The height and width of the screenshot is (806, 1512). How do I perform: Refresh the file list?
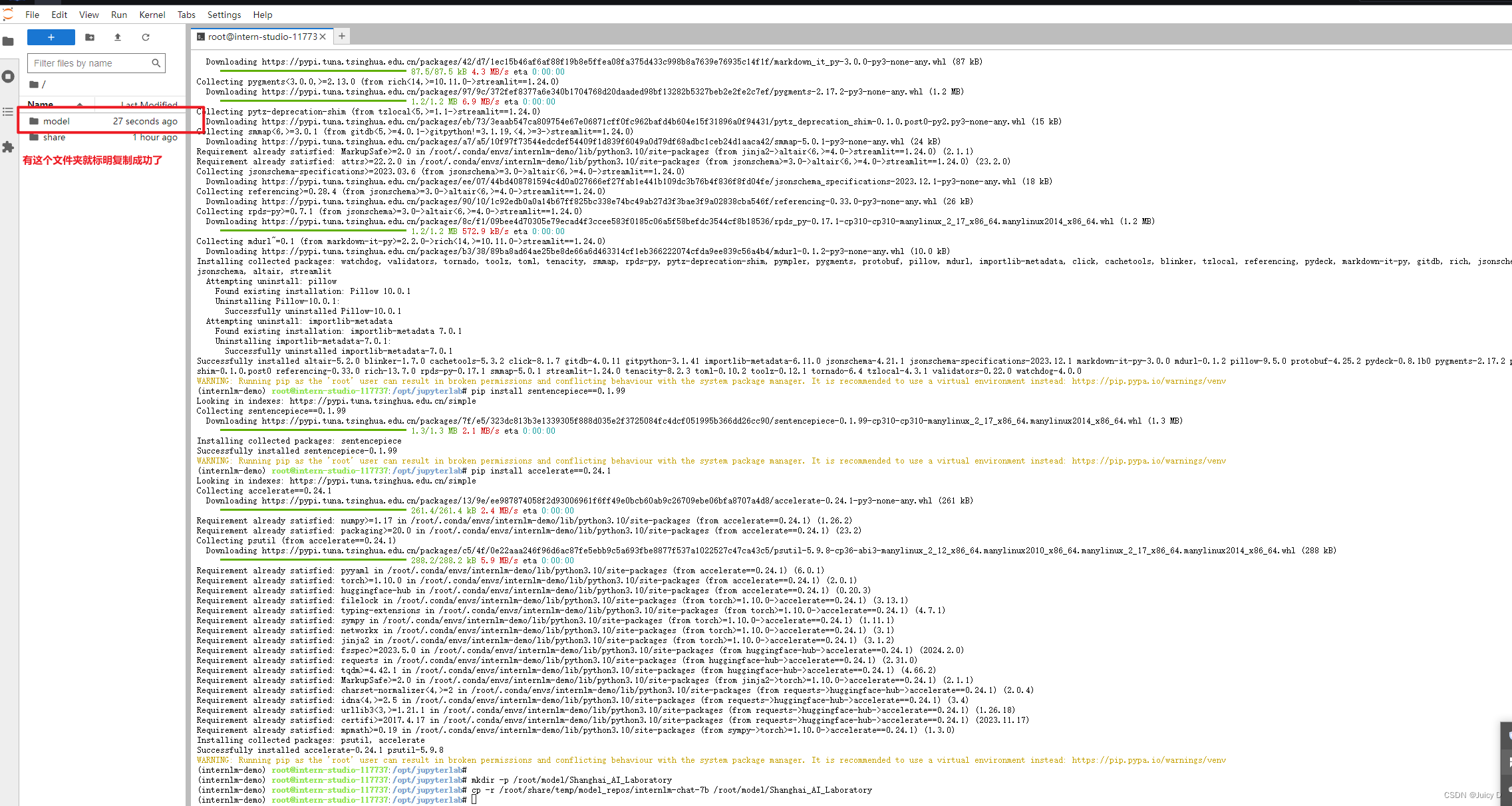tap(146, 37)
